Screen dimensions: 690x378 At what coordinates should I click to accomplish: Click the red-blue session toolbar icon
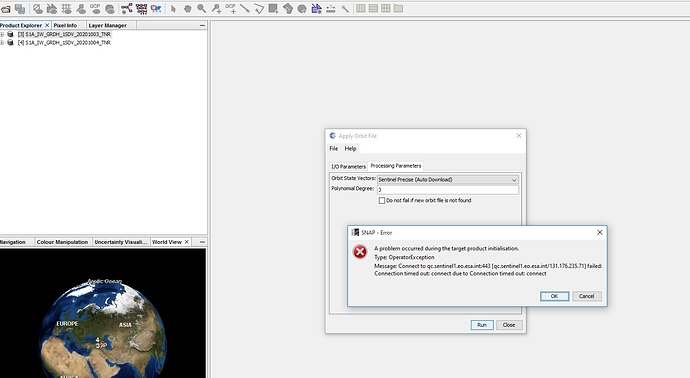click(156, 8)
